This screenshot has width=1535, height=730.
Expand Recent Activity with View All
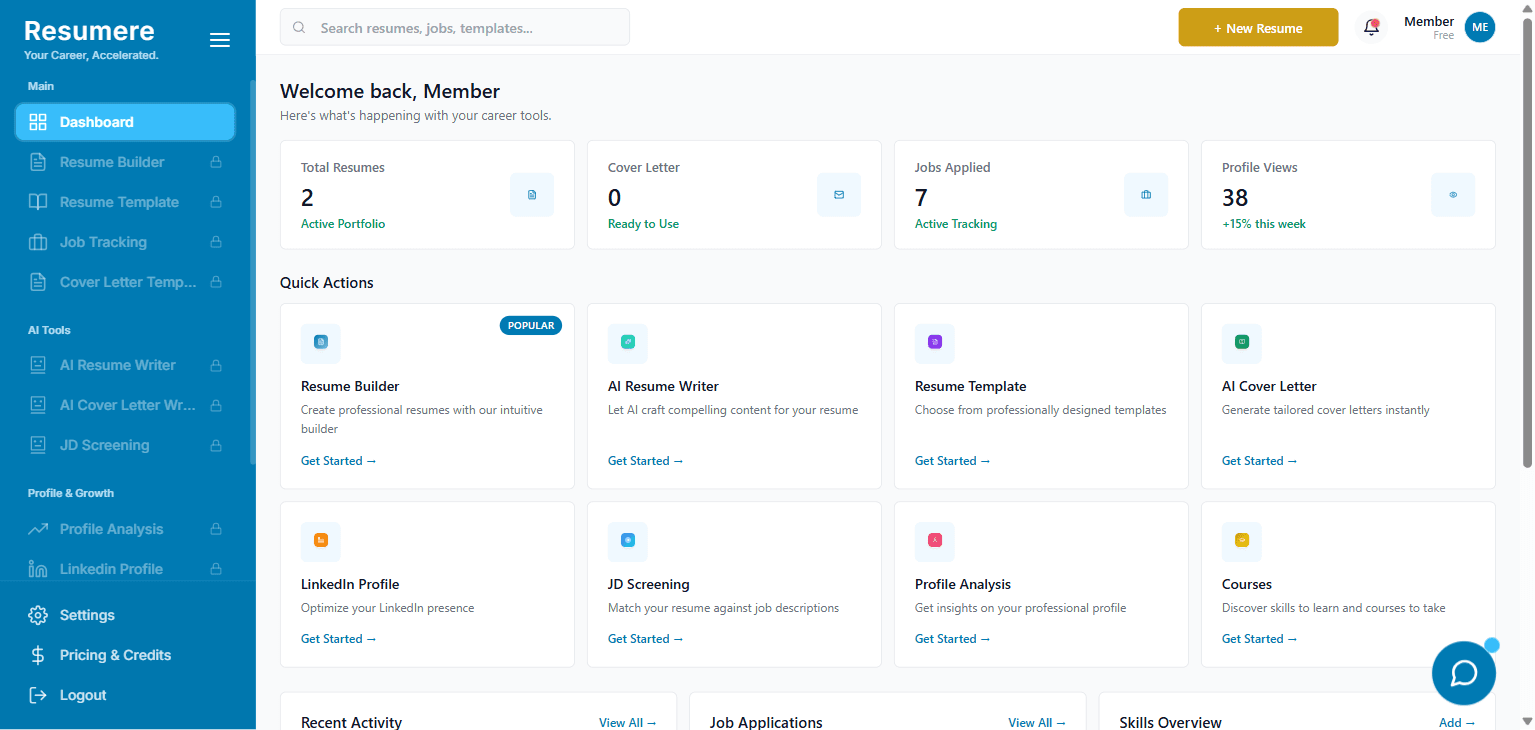pyautogui.click(x=628, y=722)
